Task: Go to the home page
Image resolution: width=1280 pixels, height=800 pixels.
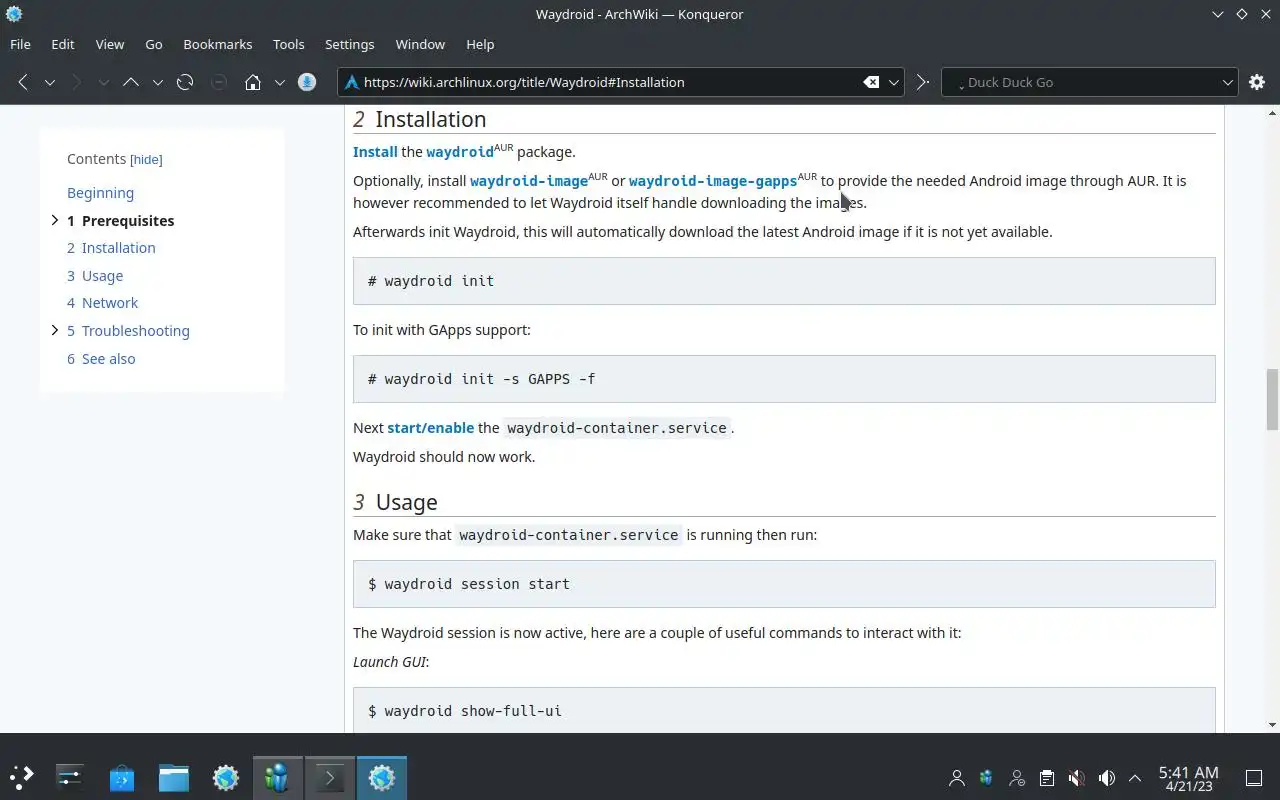Action: [x=253, y=82]
